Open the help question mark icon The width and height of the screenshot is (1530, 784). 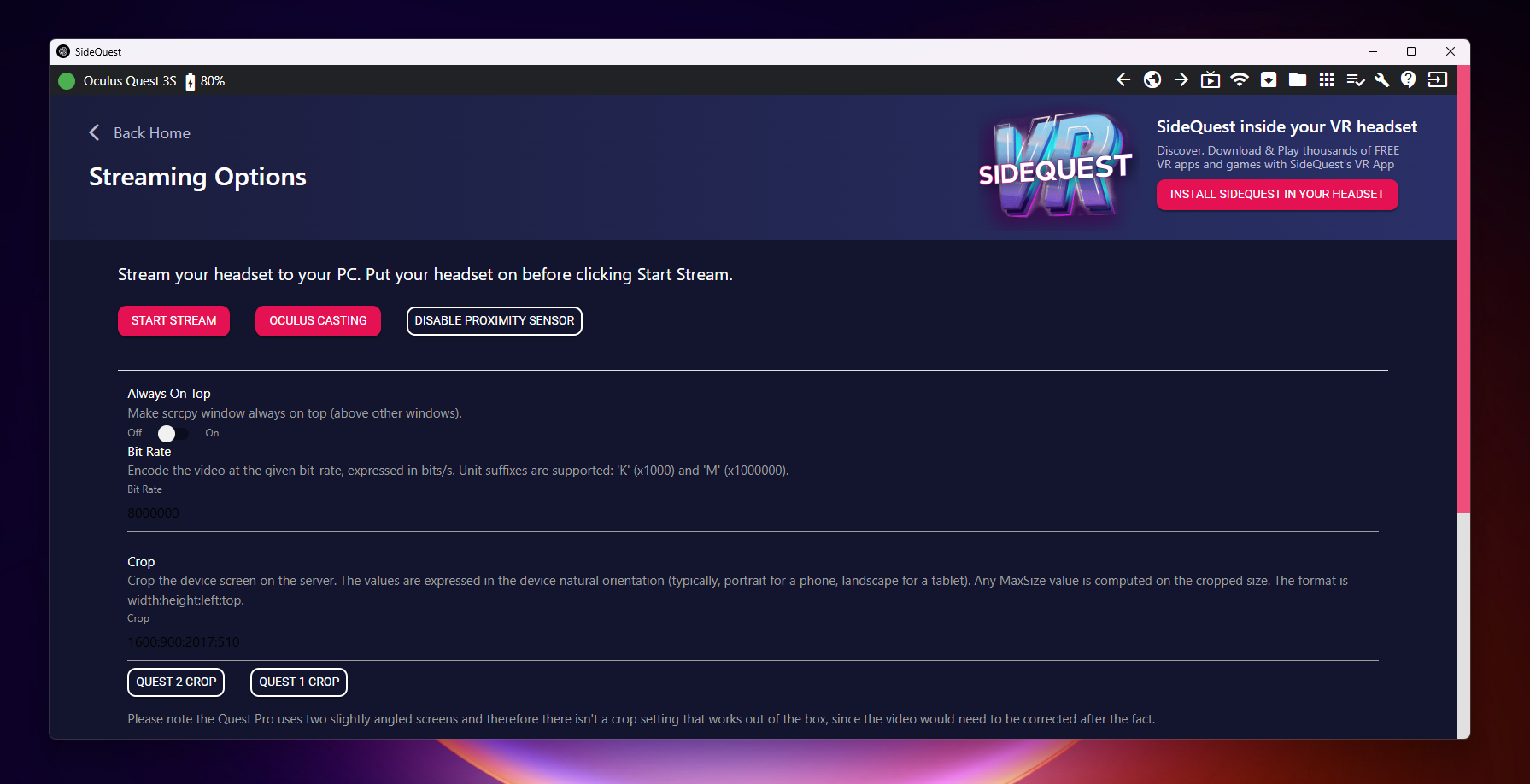1409,79
